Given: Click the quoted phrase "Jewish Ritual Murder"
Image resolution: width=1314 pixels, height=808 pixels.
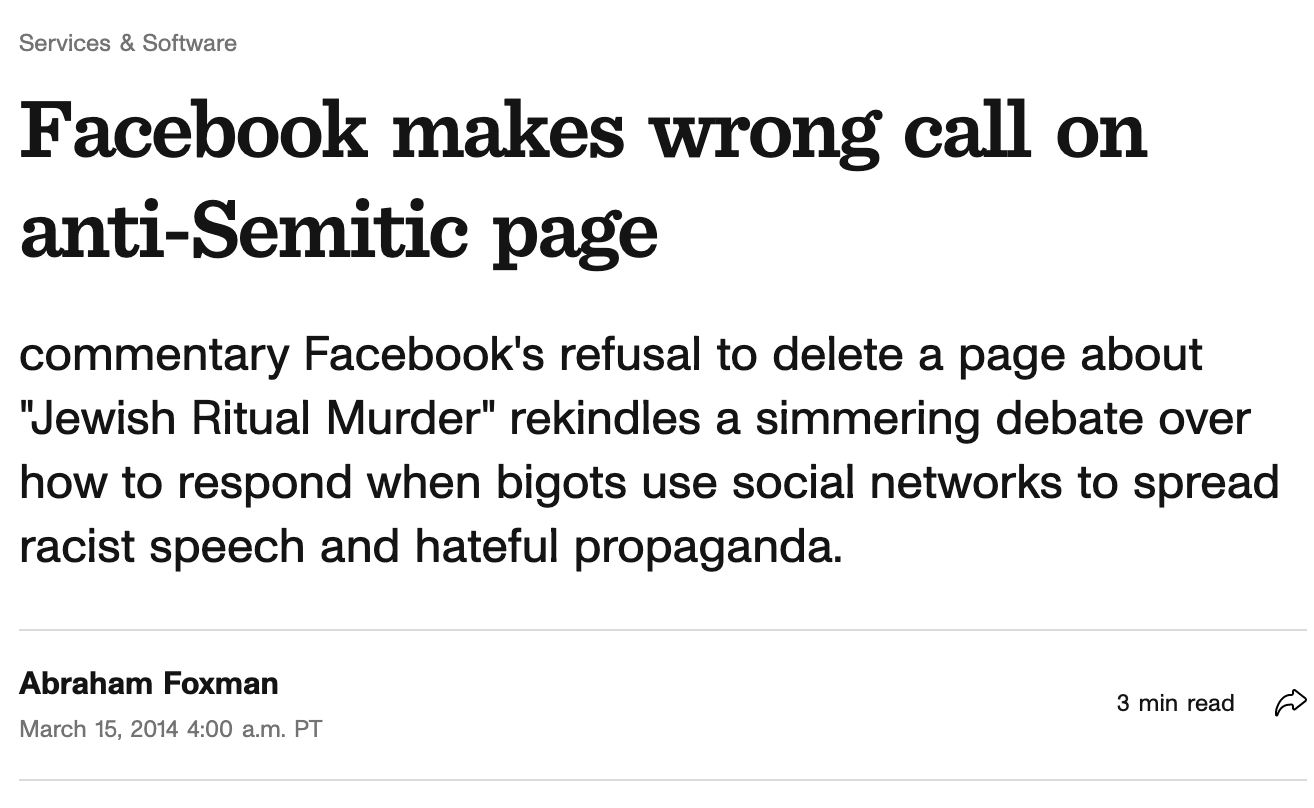Looking at the screenshot, I should 256,419.
